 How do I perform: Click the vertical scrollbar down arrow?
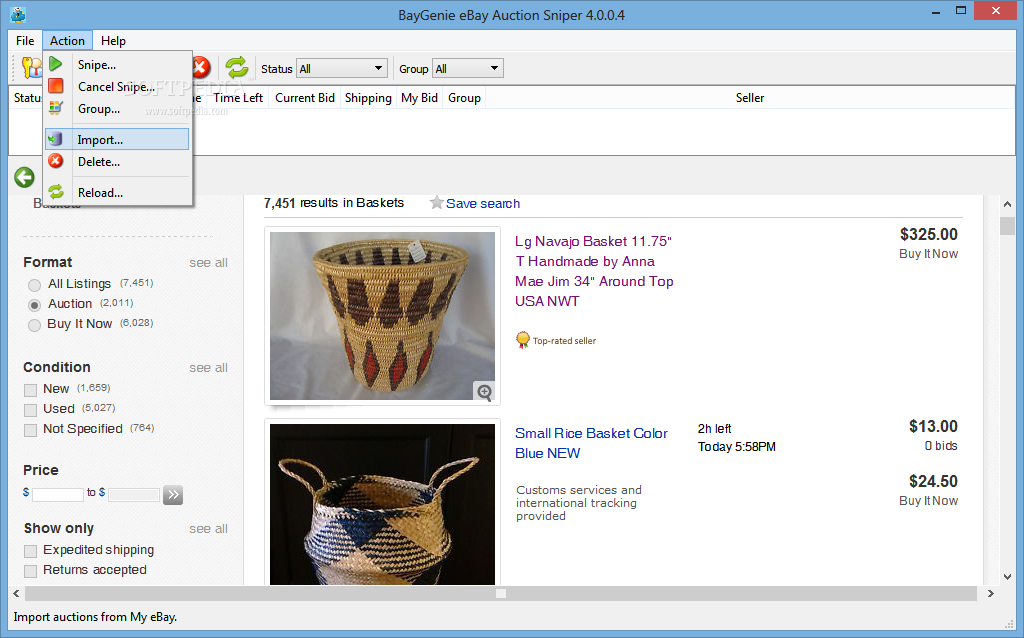coord(1007,577)
